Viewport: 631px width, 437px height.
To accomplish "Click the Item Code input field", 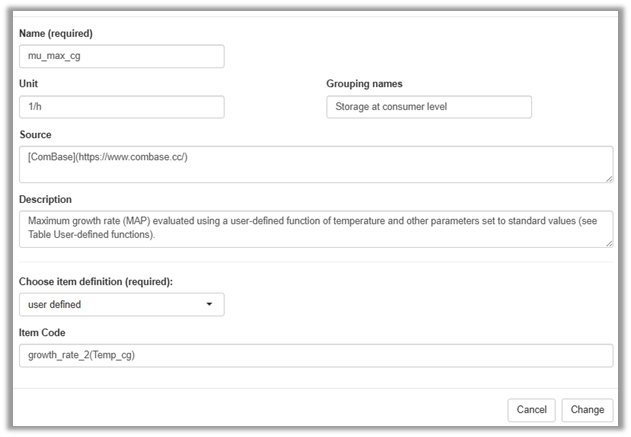I will [315, 355].
